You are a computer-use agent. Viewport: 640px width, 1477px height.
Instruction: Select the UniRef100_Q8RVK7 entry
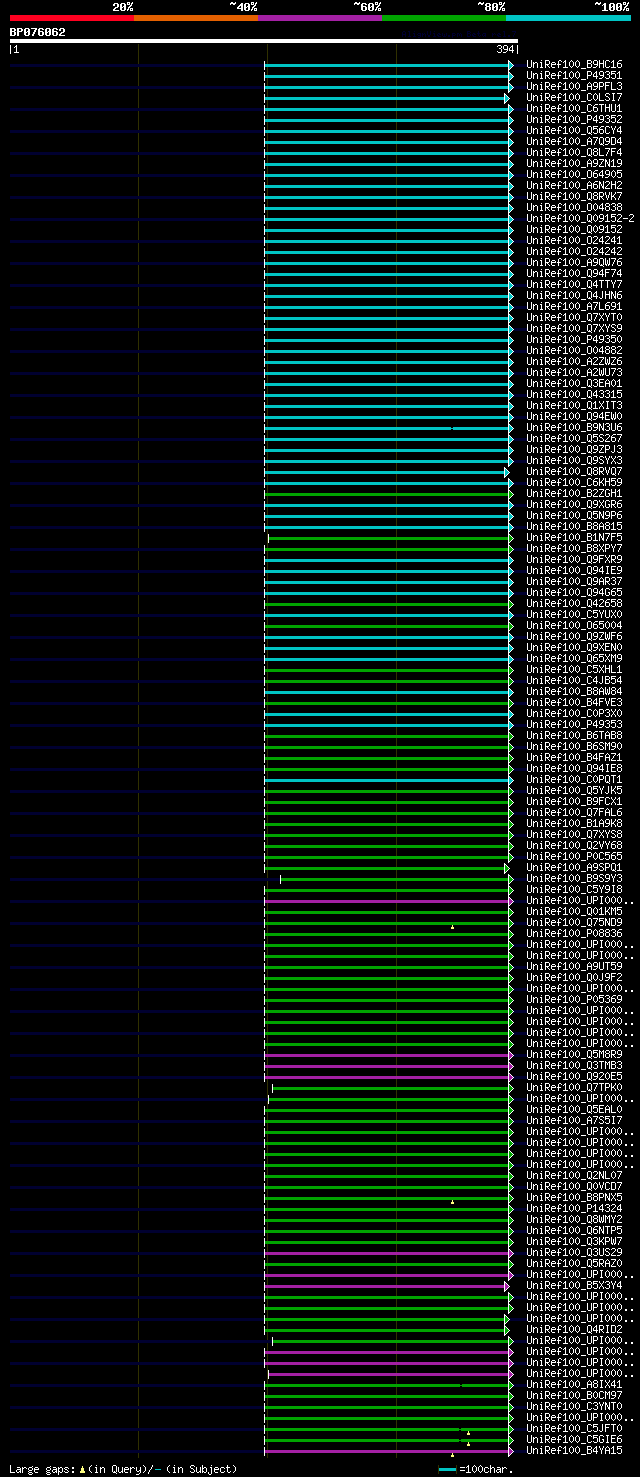[574, 196]
